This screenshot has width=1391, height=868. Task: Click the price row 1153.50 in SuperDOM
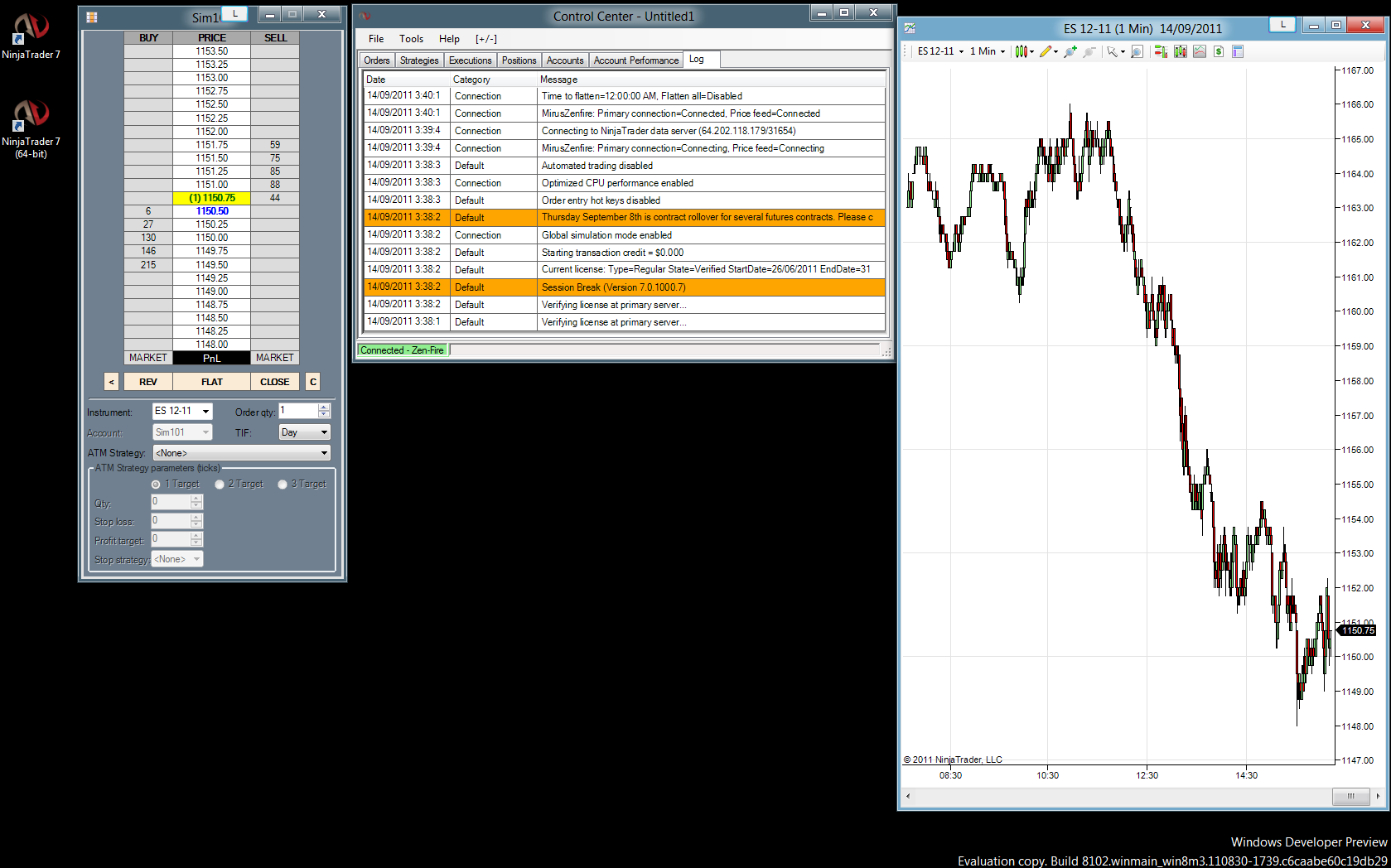point(212,51)
